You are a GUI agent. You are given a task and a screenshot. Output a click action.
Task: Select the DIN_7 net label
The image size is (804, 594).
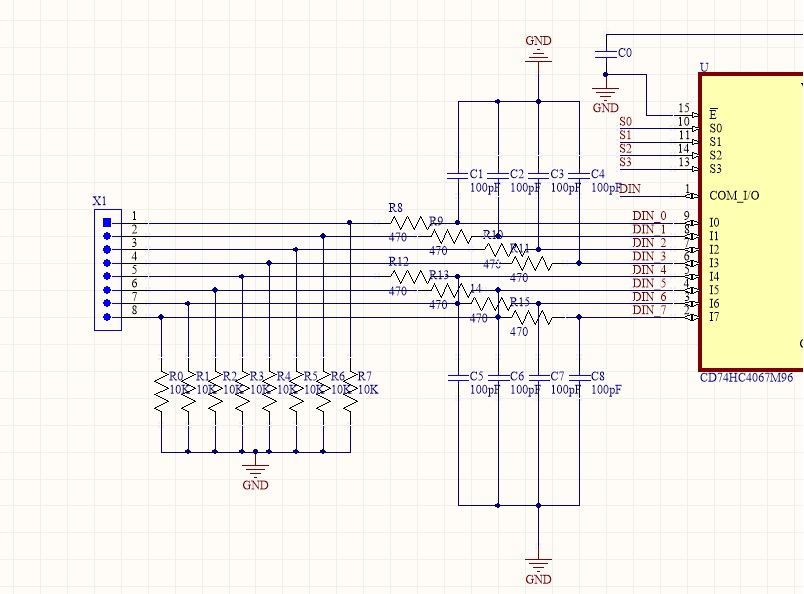[x=649, y=310]
